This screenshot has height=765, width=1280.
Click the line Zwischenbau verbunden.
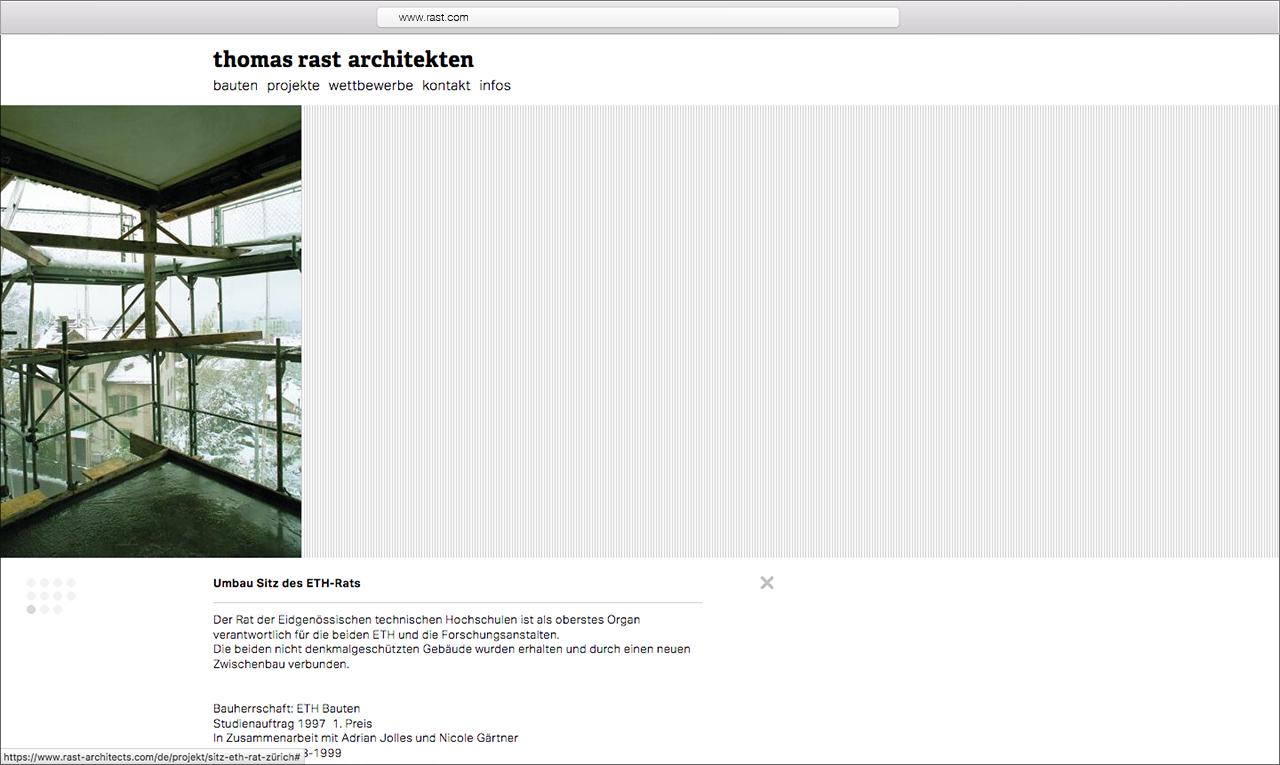(x=281, y=664)
